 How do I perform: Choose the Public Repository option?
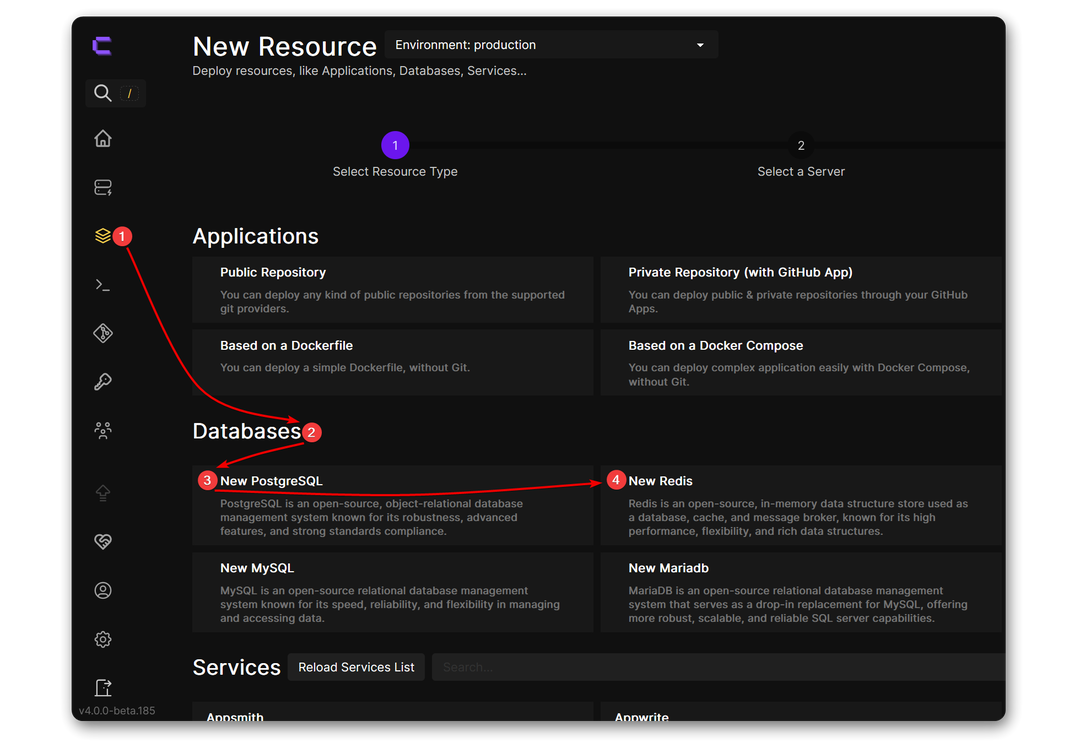tap(393, 290)
